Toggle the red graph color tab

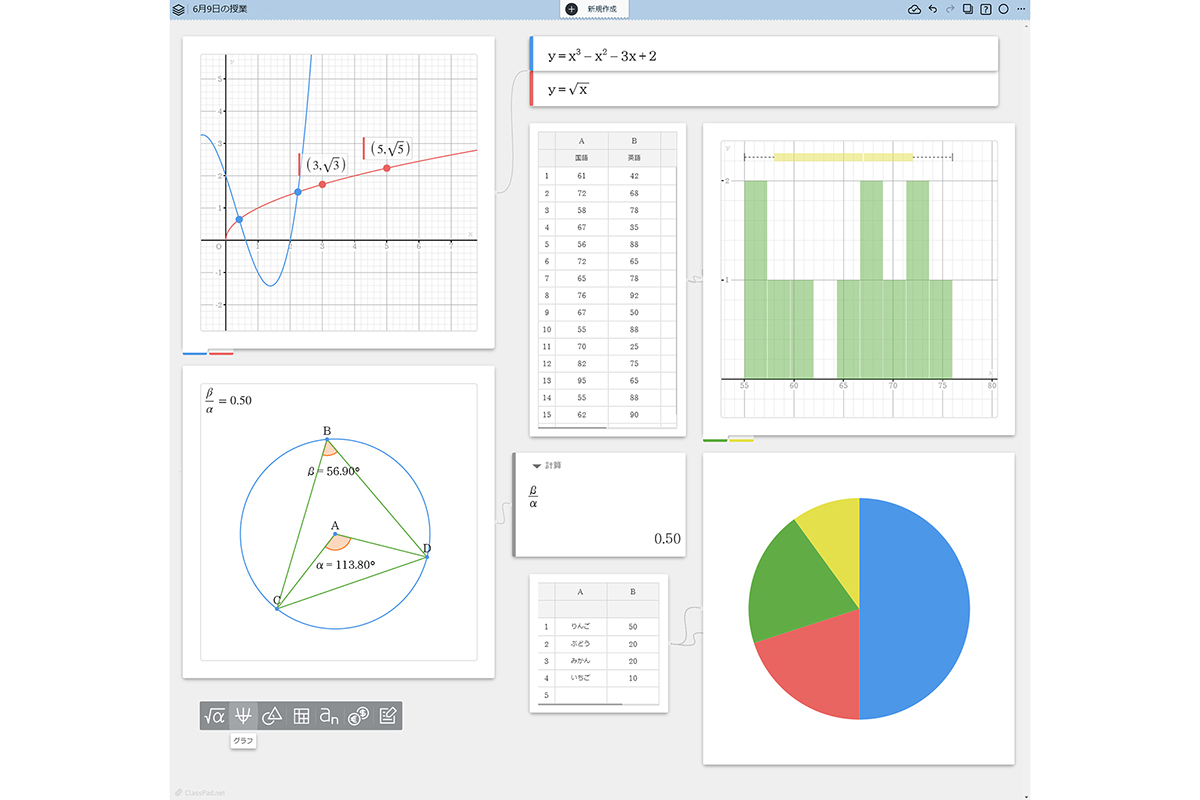[221, 353]
